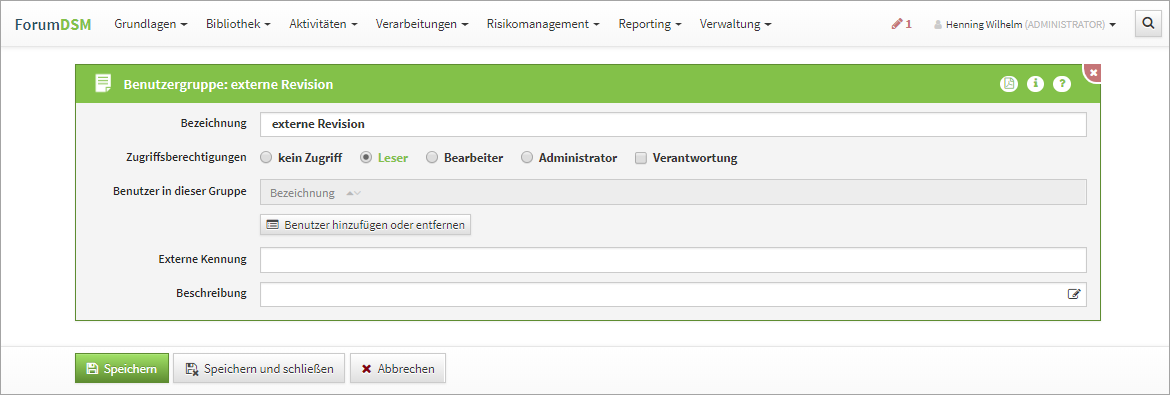Close the Benutzergruppe panel with the x icon
The image size is (1170, 395).
1093,72
